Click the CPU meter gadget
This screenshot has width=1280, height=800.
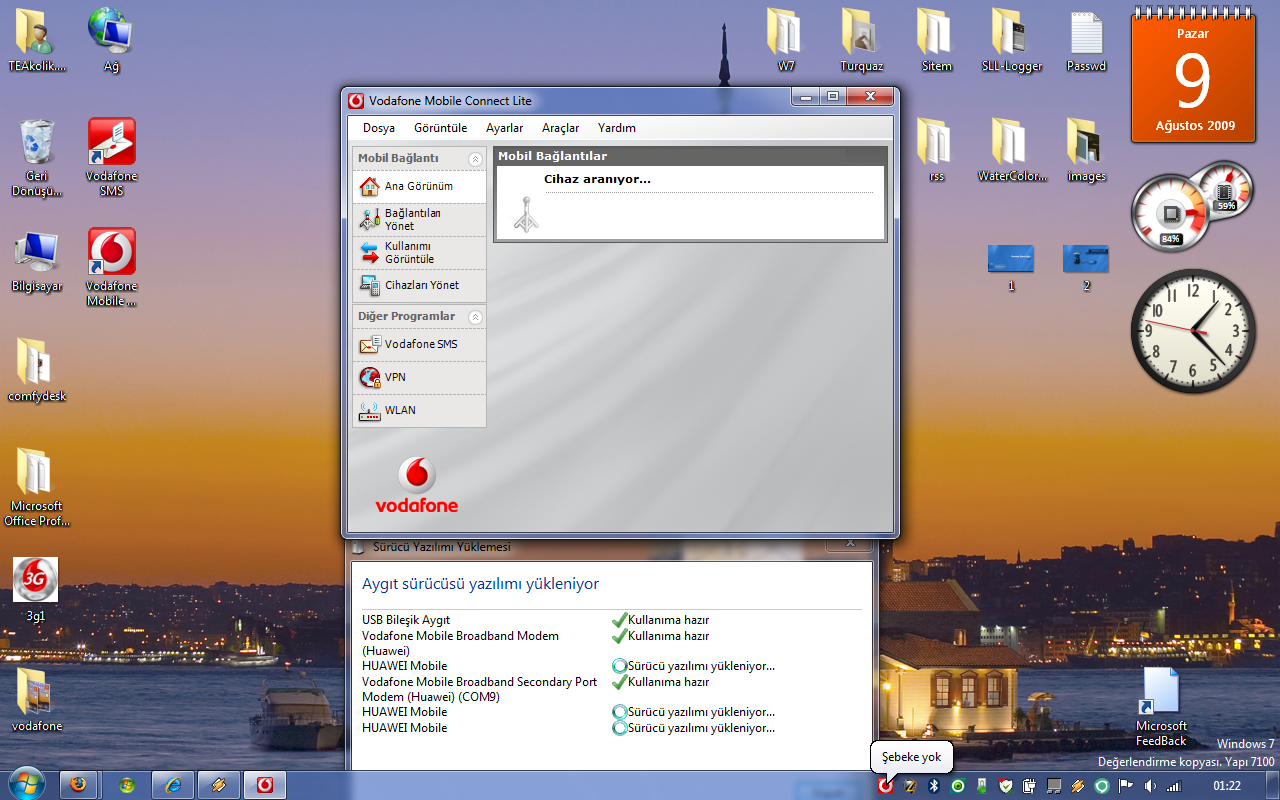point(1191,205)
